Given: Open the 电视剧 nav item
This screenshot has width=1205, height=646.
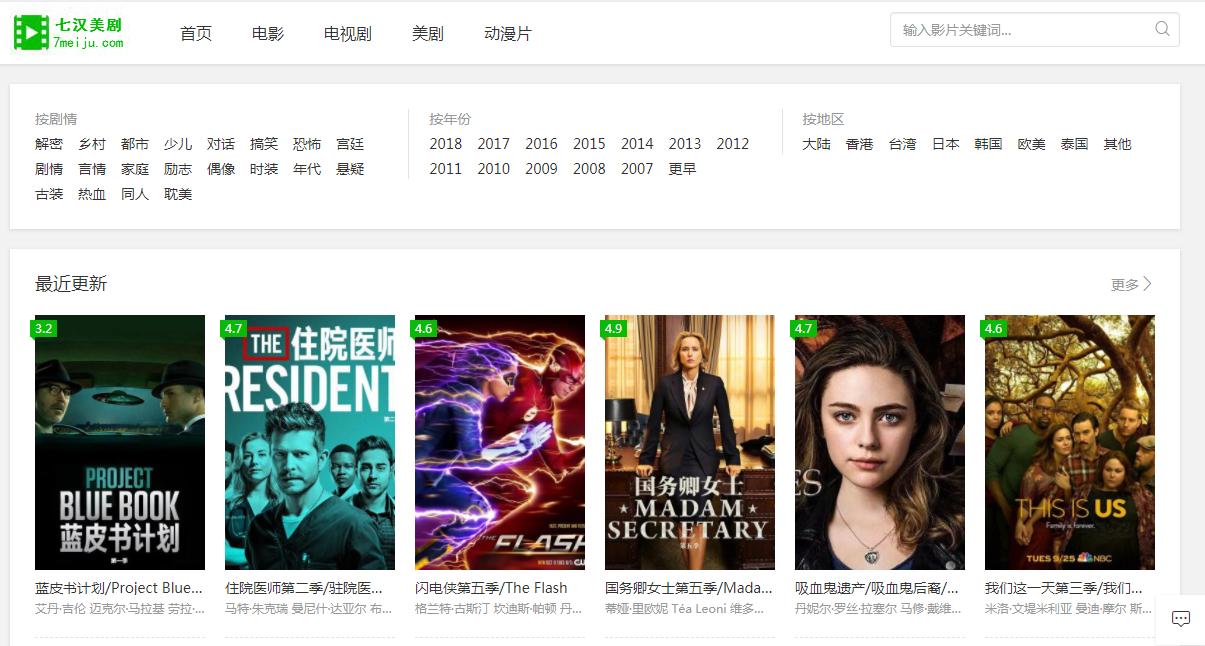Looking at the screenshot, I should tap(348, 34).
